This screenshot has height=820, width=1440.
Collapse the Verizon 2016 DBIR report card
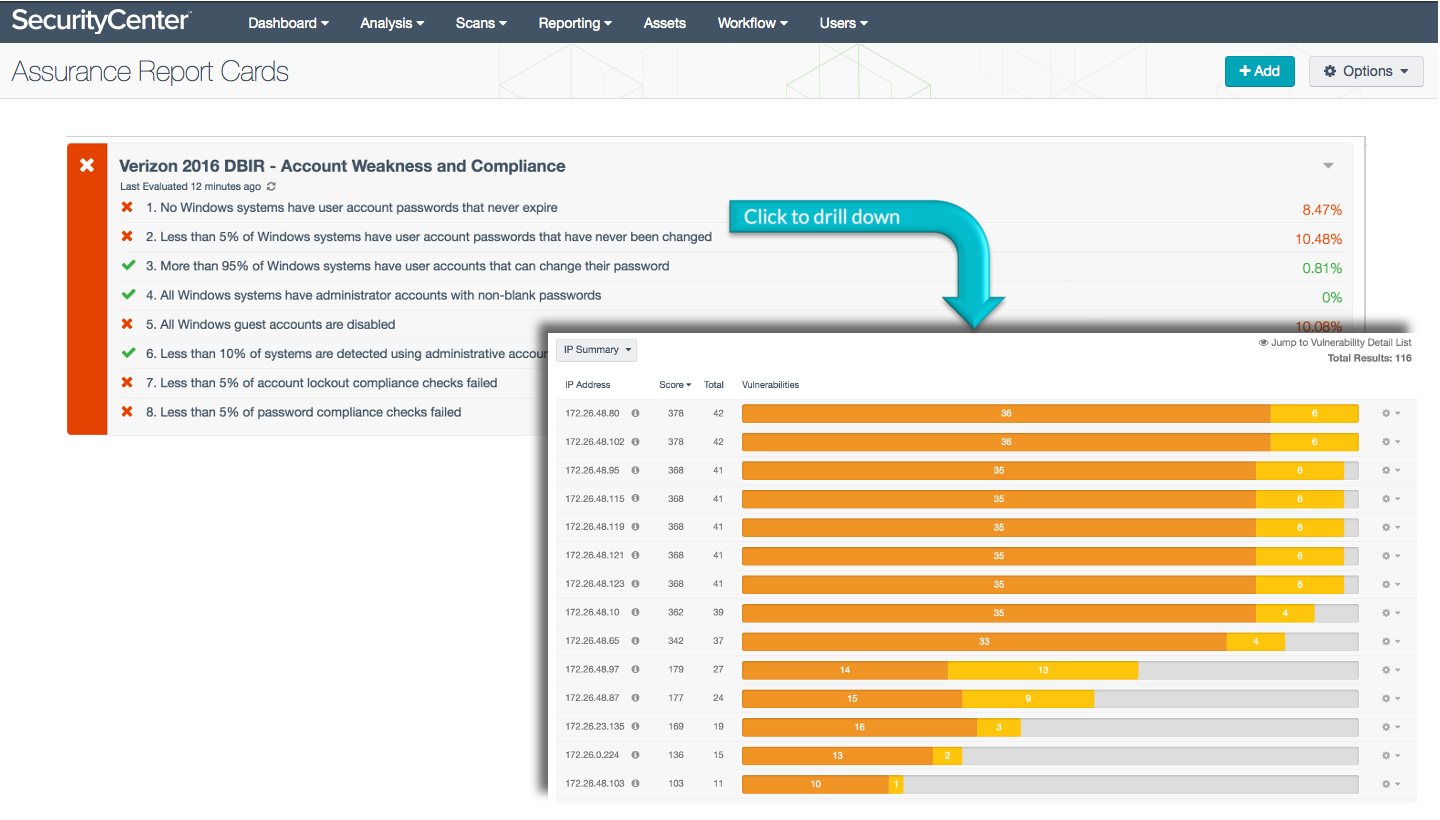[x=1328, y=166]
